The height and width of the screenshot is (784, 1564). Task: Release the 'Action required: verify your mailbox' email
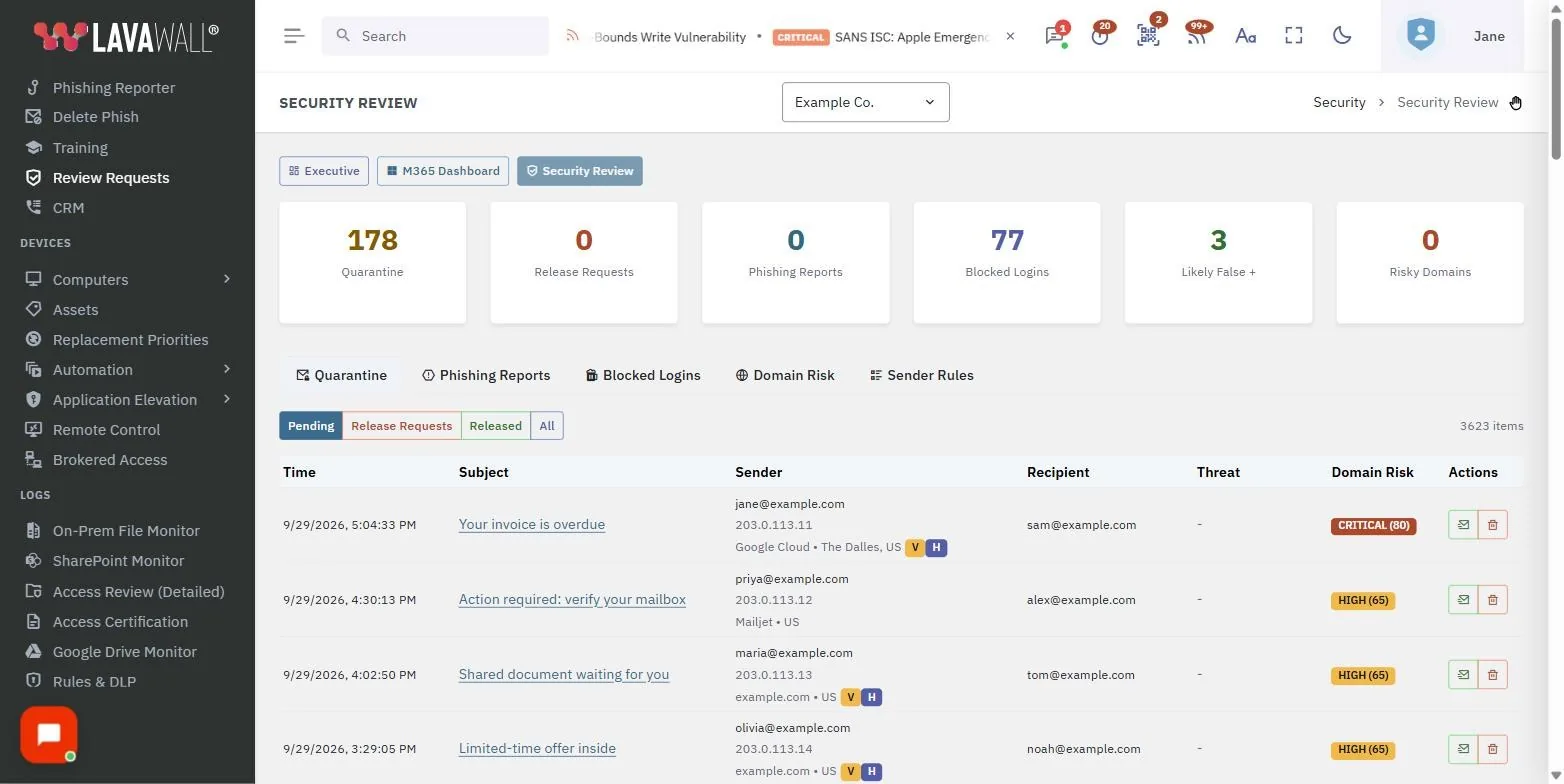(1463, 600)
